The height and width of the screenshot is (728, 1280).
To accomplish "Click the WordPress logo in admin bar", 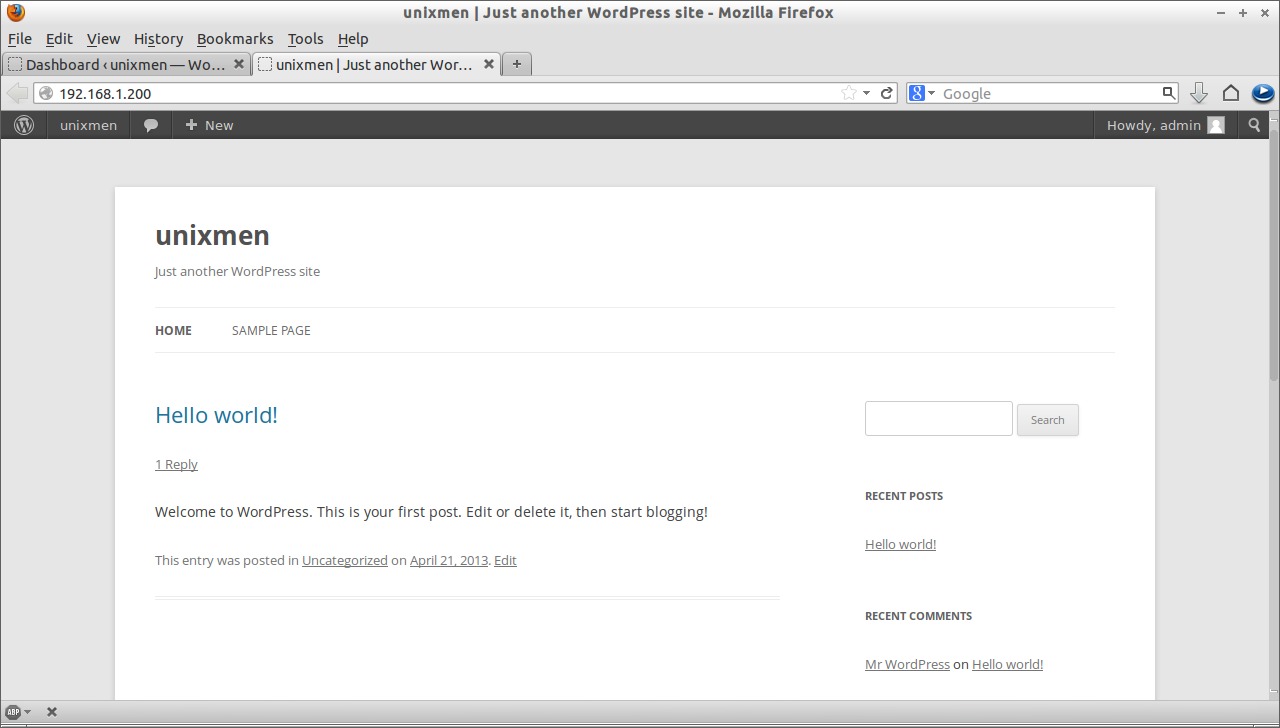I will click(24, 125).
